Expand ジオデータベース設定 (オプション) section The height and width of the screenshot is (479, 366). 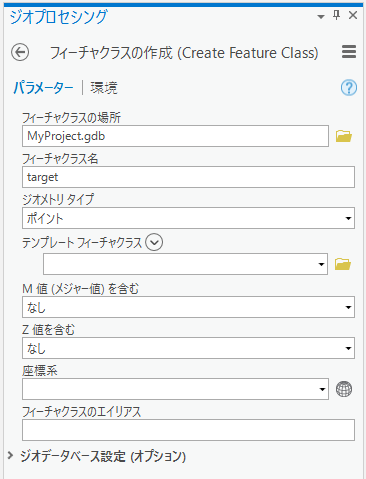11,456
